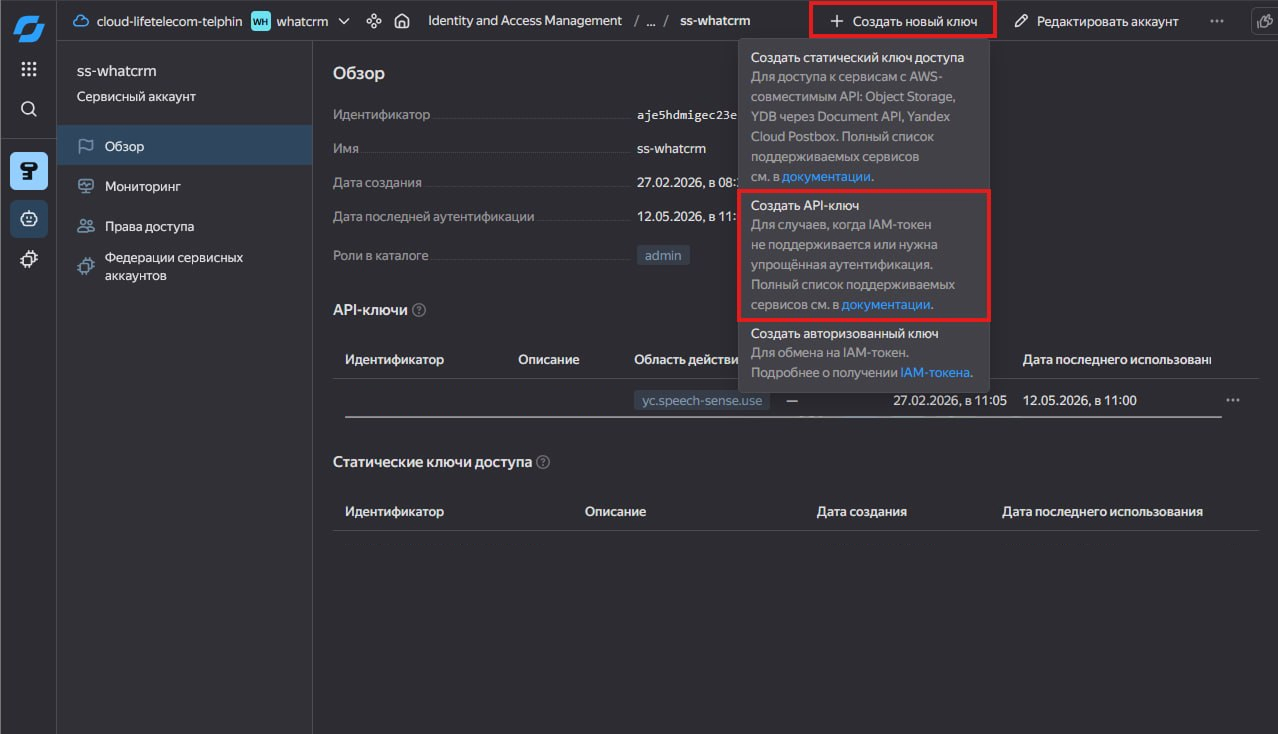Click the Идентификатор column header in API-ключи table
The width and height of the screenshot is (1278, 734).
coord(394,360)
